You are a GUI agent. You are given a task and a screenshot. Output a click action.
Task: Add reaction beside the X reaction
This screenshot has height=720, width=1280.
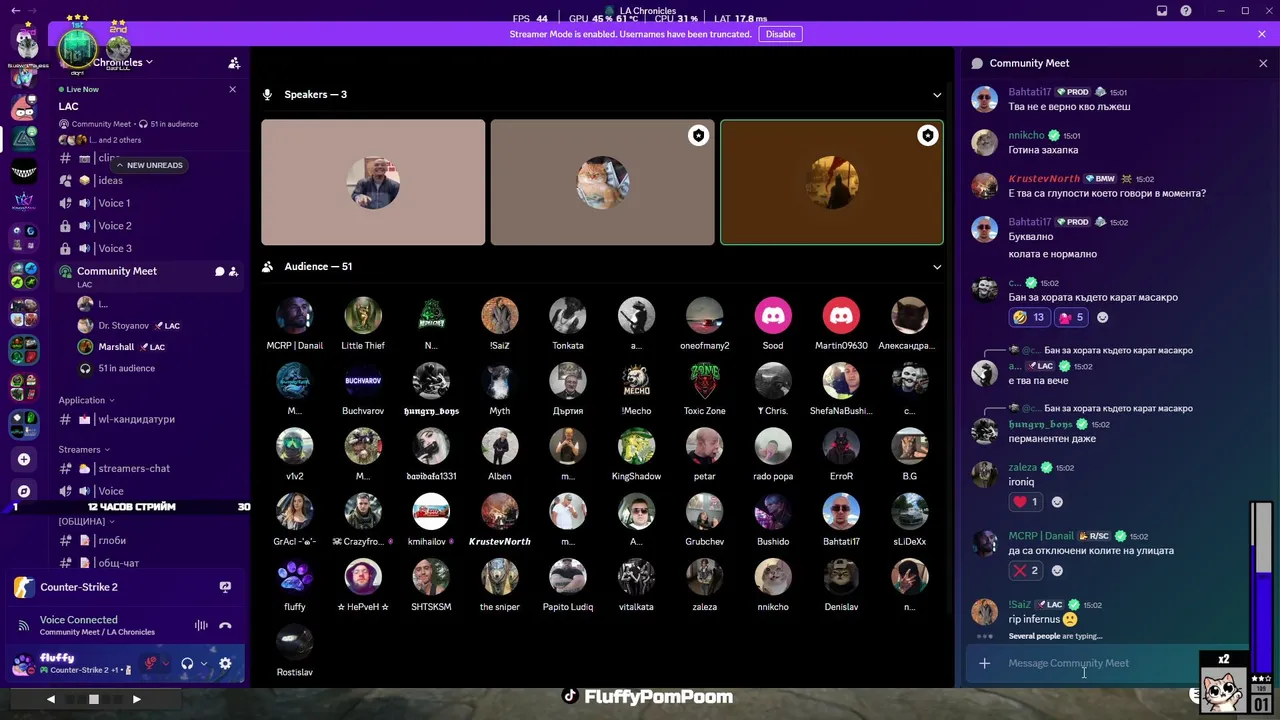(x=1057, y=571)
